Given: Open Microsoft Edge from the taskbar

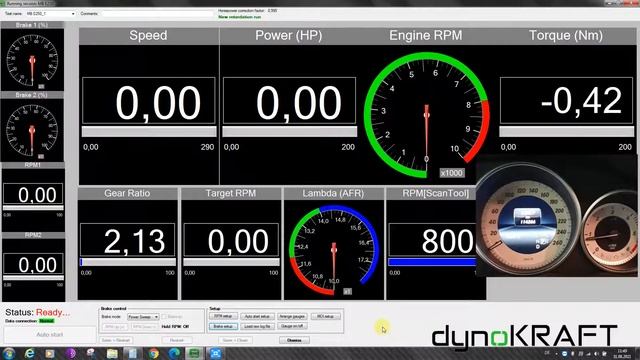Looking at the screenshot, I should pyautogui.click(x=174, y=353).
